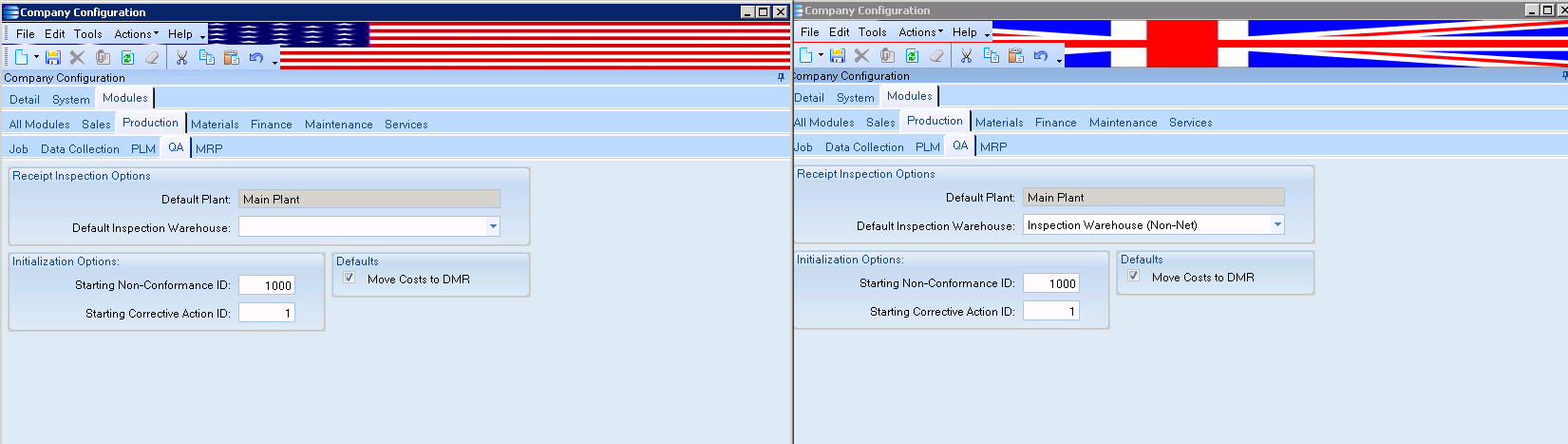Click Starting Non-Conformance ID field, right window
This screenshot has width=1568, height=444.
1051,283
